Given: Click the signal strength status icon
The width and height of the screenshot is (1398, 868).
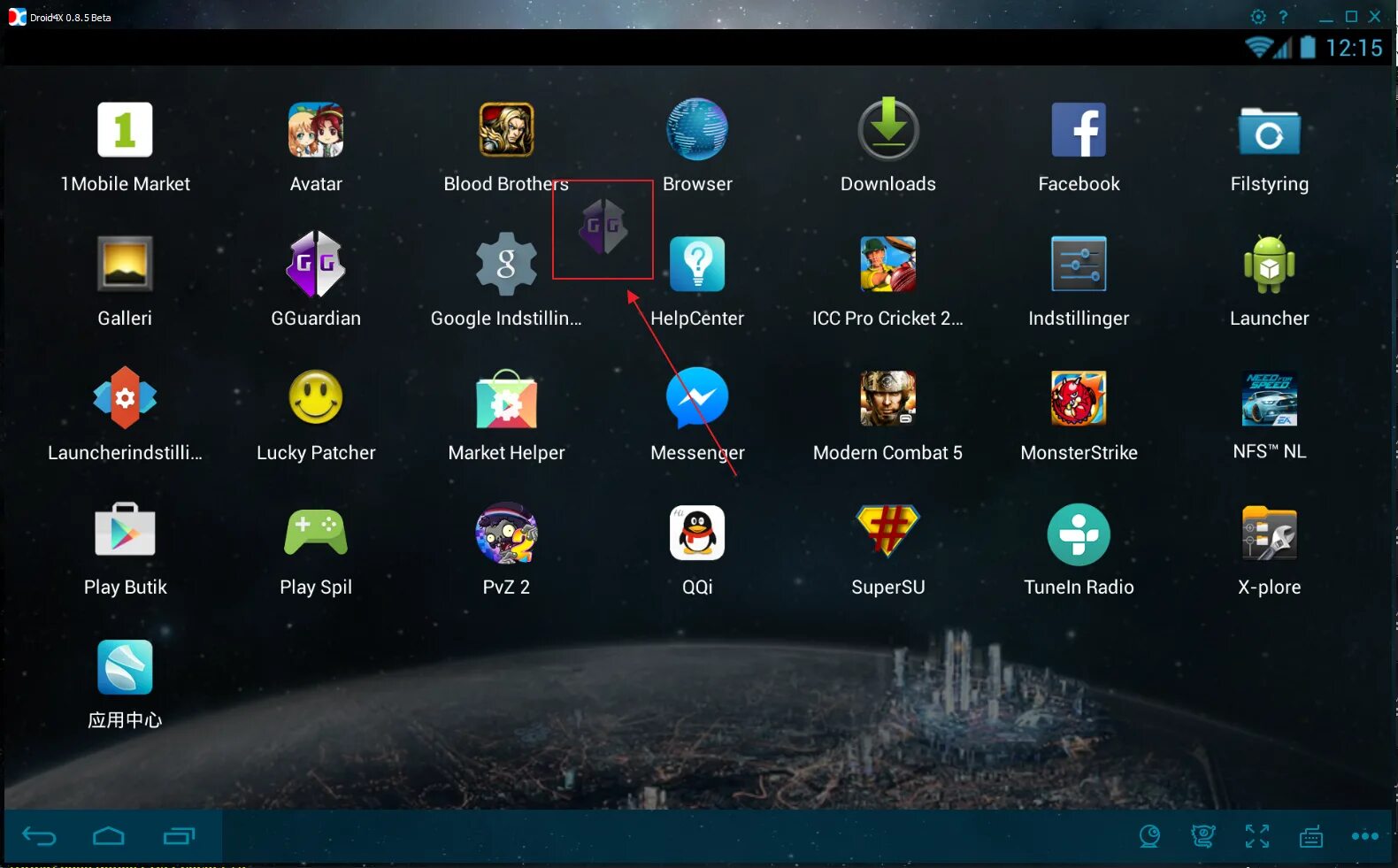Looking at the screenshot, I should point(1283,48).
